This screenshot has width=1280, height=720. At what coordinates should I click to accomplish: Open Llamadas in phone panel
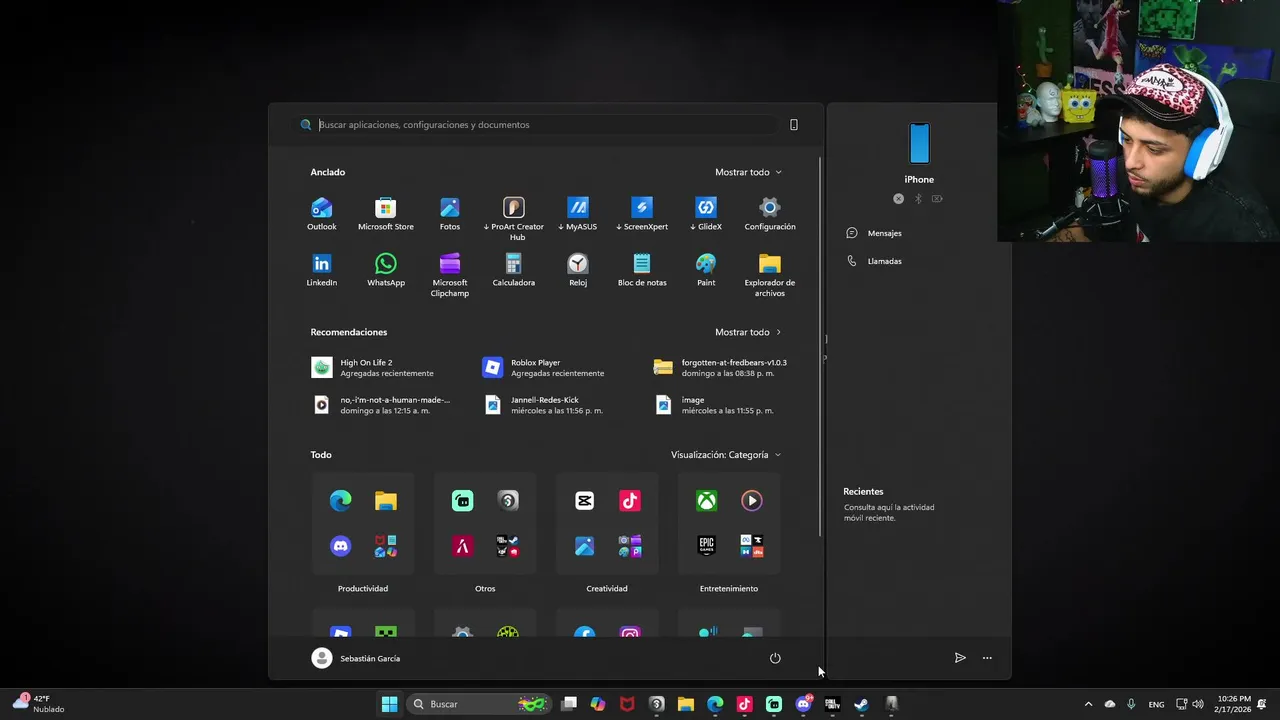coord(874,261)
